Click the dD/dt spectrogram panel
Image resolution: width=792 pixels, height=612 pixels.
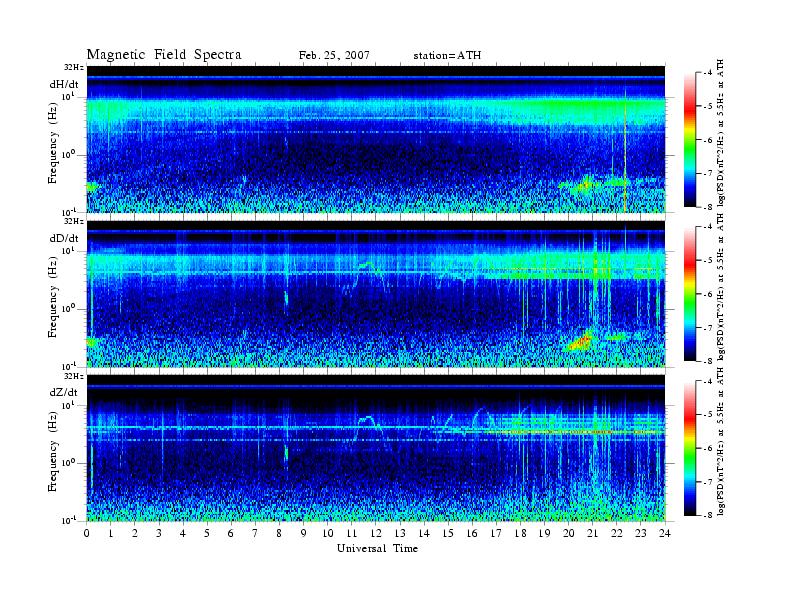376,294
